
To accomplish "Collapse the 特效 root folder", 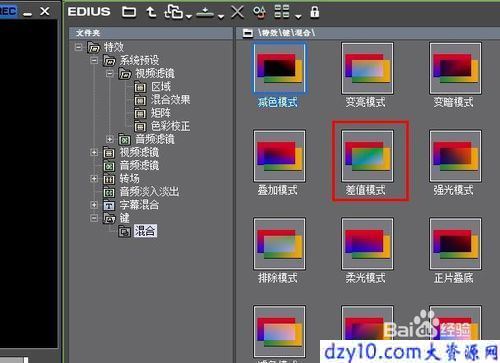I will coord(78,47).
